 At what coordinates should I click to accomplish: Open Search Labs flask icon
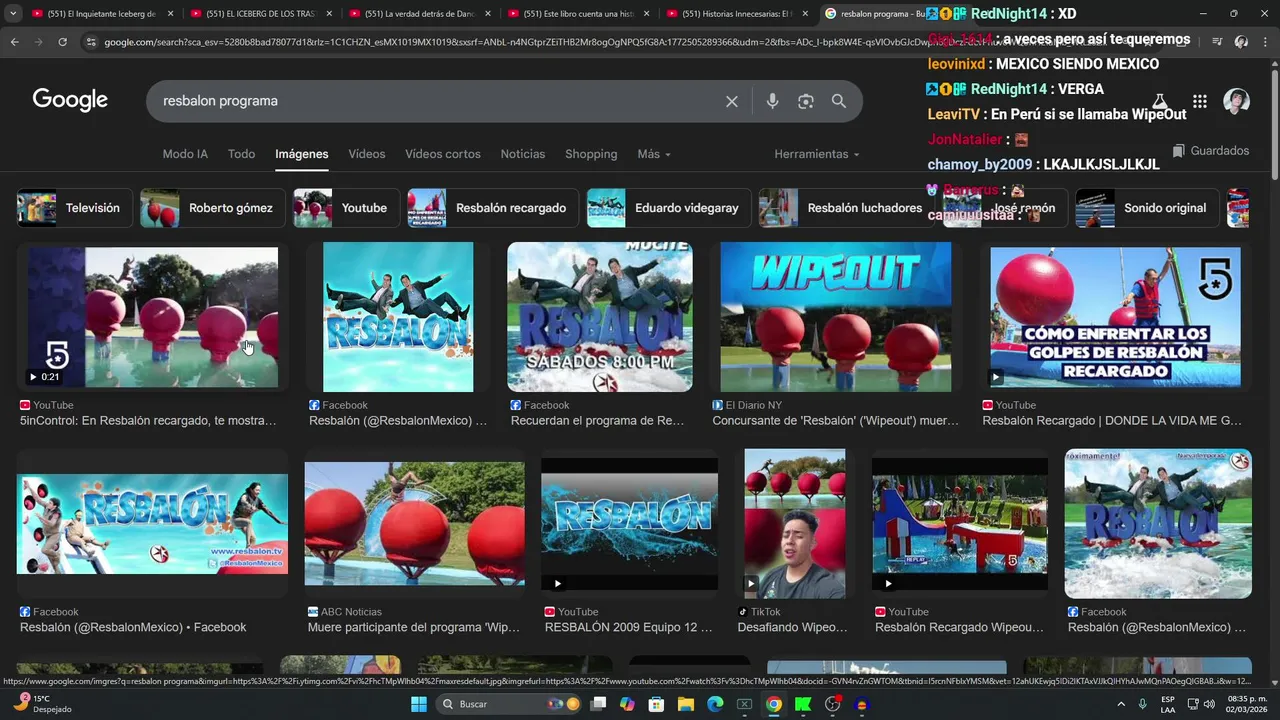1160,101
